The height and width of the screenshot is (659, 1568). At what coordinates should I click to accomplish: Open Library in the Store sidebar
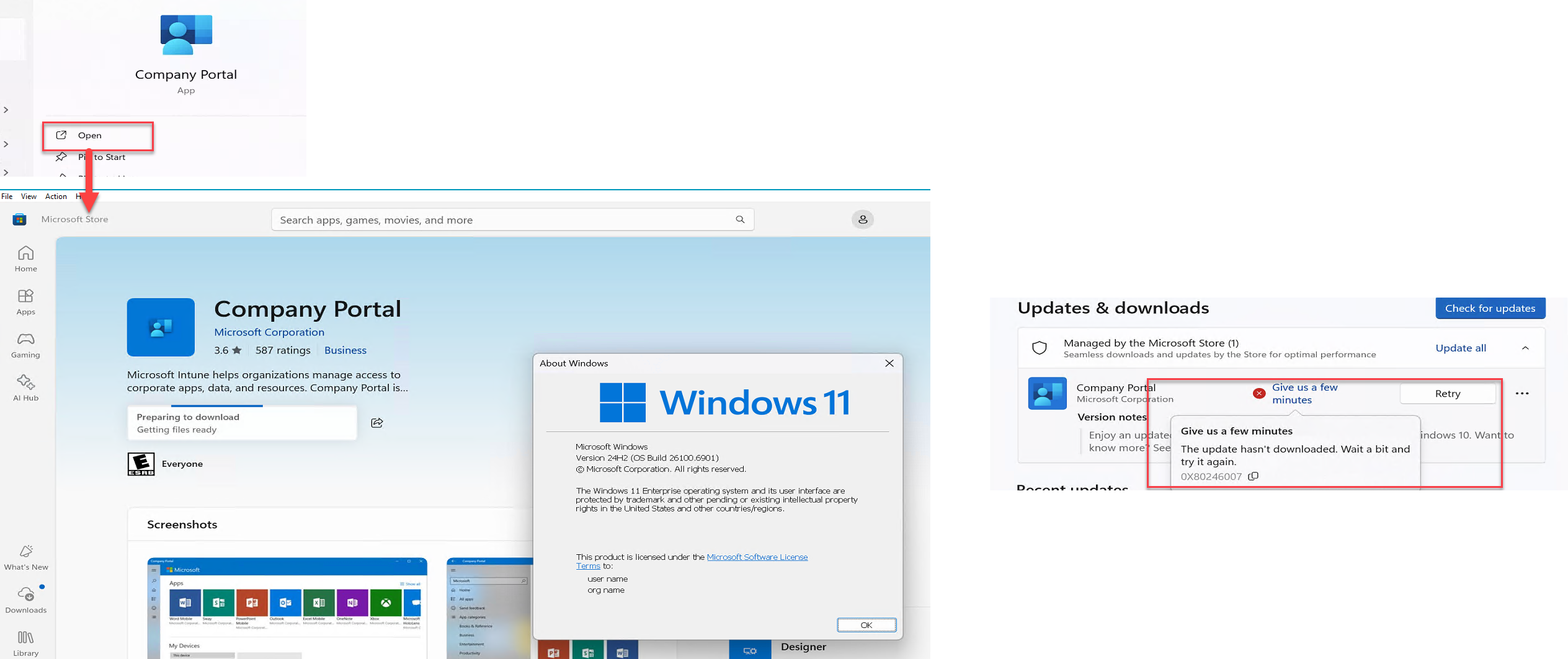coord(25,644)
